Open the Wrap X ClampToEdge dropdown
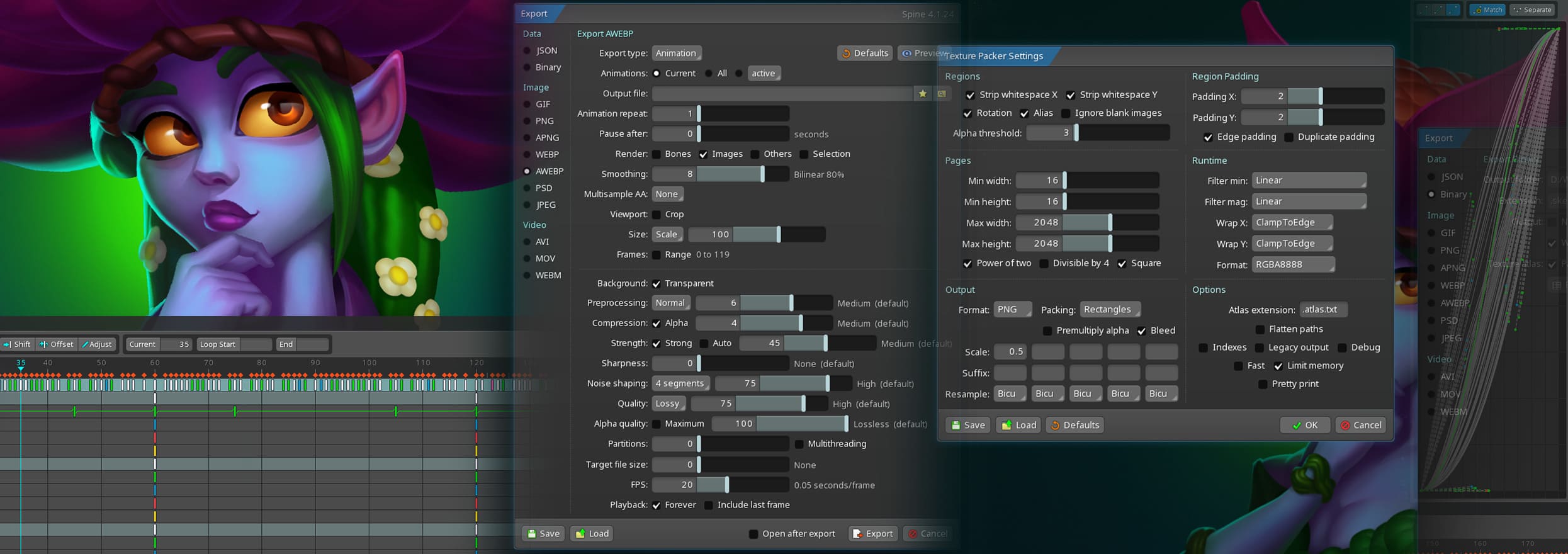 coord(1292,223)
